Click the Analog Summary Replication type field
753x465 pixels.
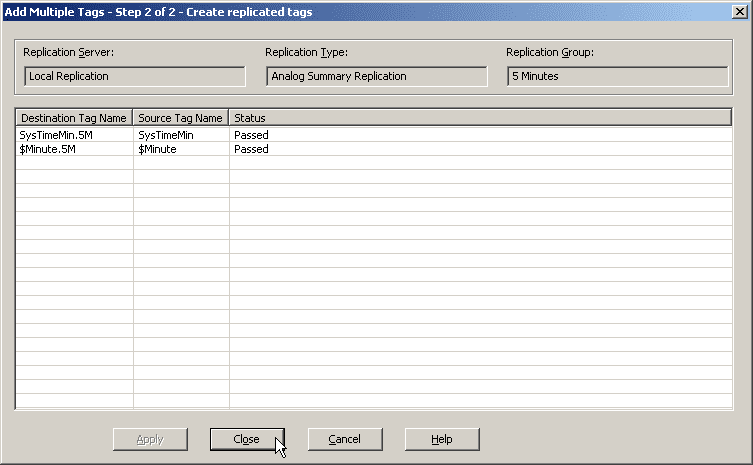(x=376, y=76)
